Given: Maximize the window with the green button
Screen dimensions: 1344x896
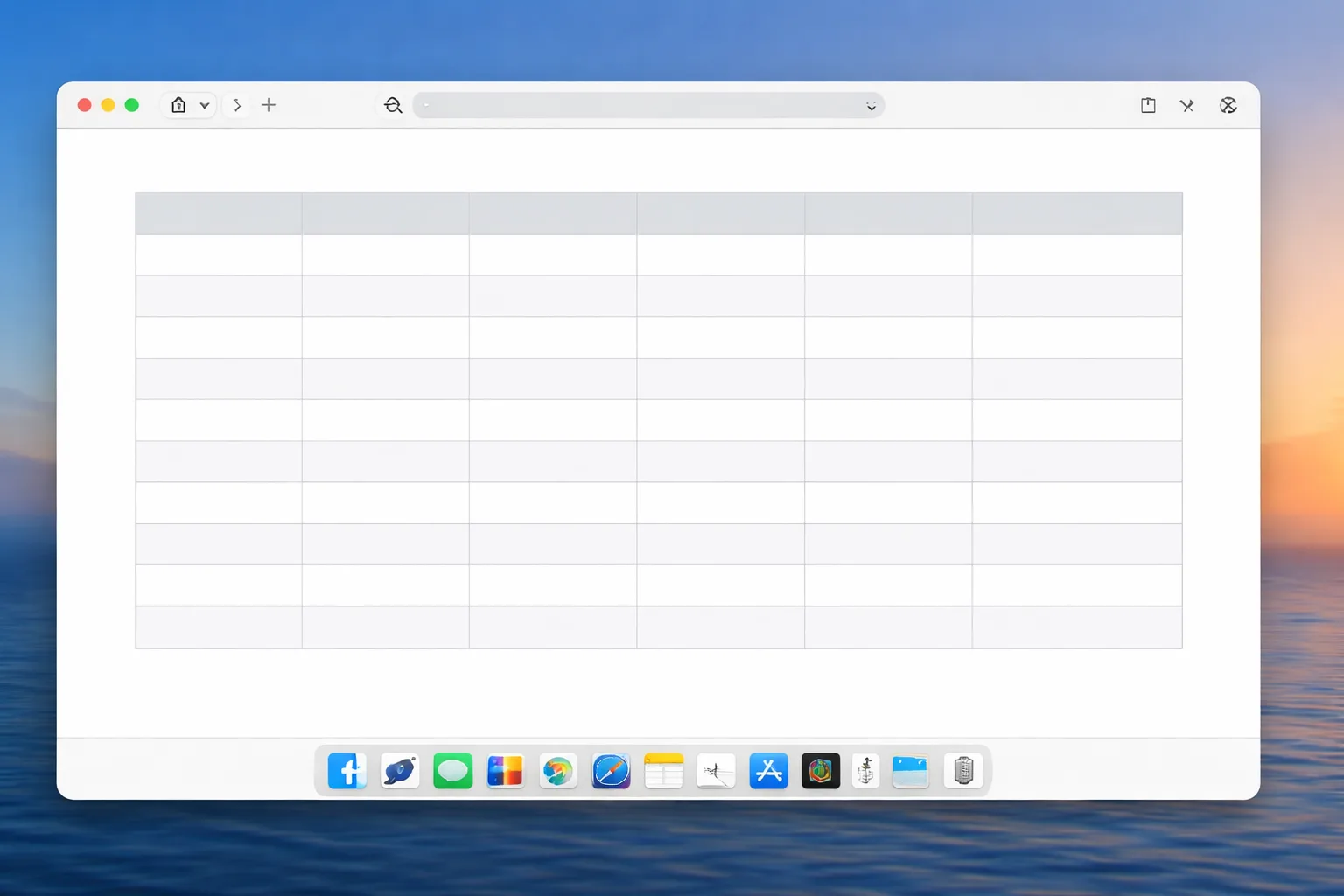Looking at the screenshot, I should click(132, 105).
